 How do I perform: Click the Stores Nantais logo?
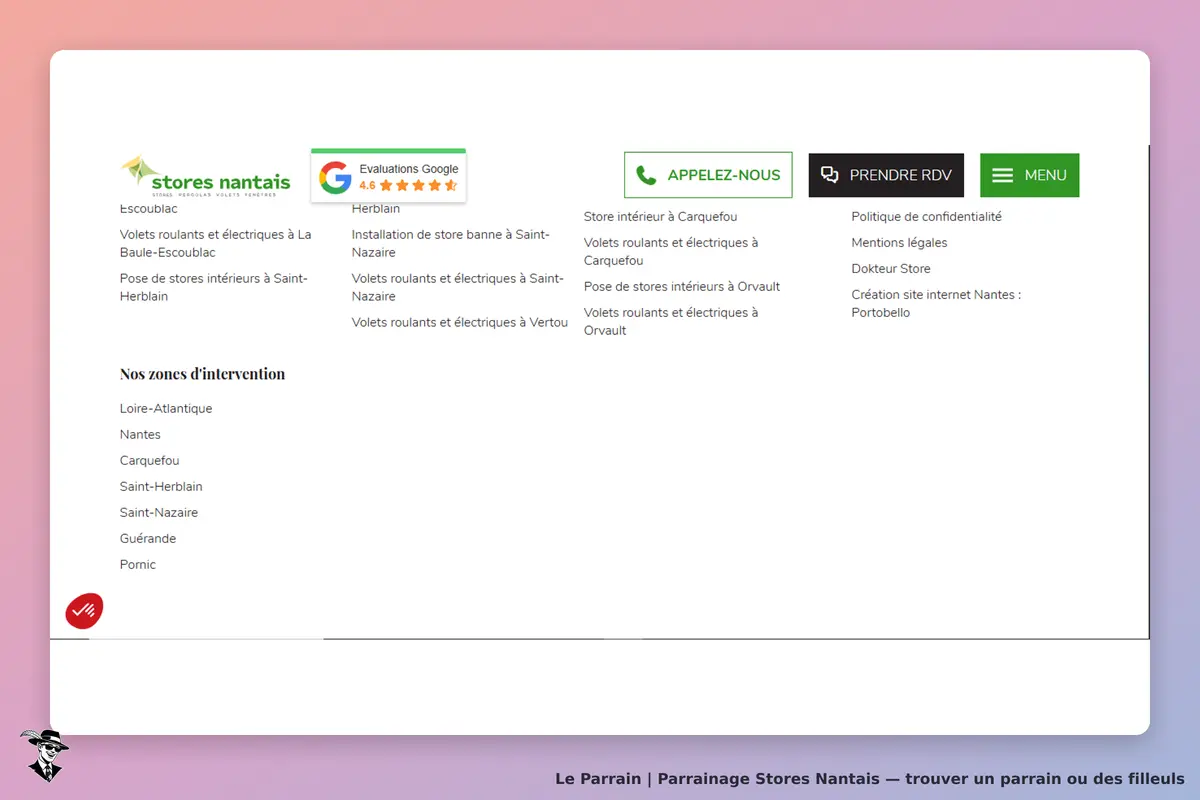206,175
